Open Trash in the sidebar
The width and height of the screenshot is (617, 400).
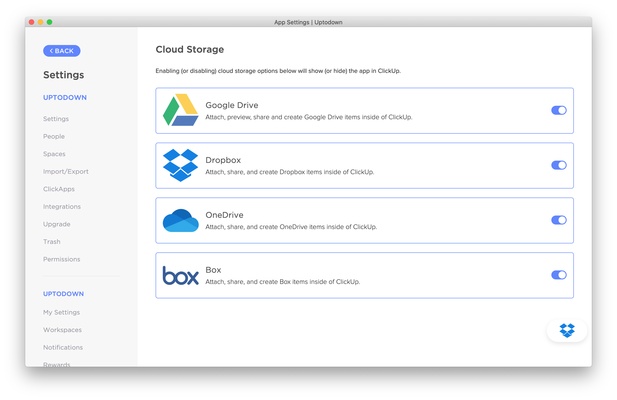tap(52, 241)
